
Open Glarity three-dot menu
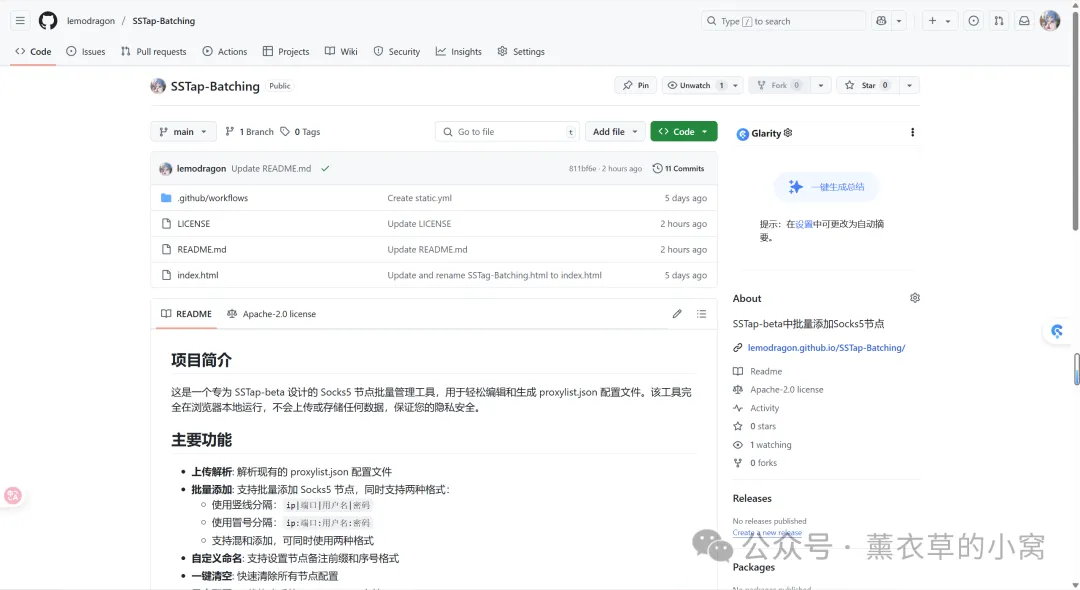913,132
